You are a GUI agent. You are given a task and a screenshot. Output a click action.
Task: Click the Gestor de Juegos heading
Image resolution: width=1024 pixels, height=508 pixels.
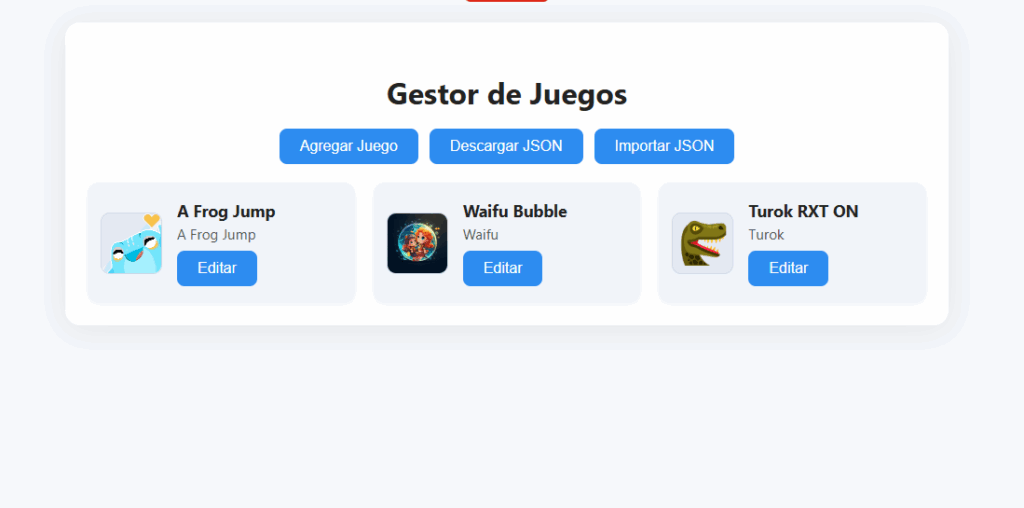[507, 94]
